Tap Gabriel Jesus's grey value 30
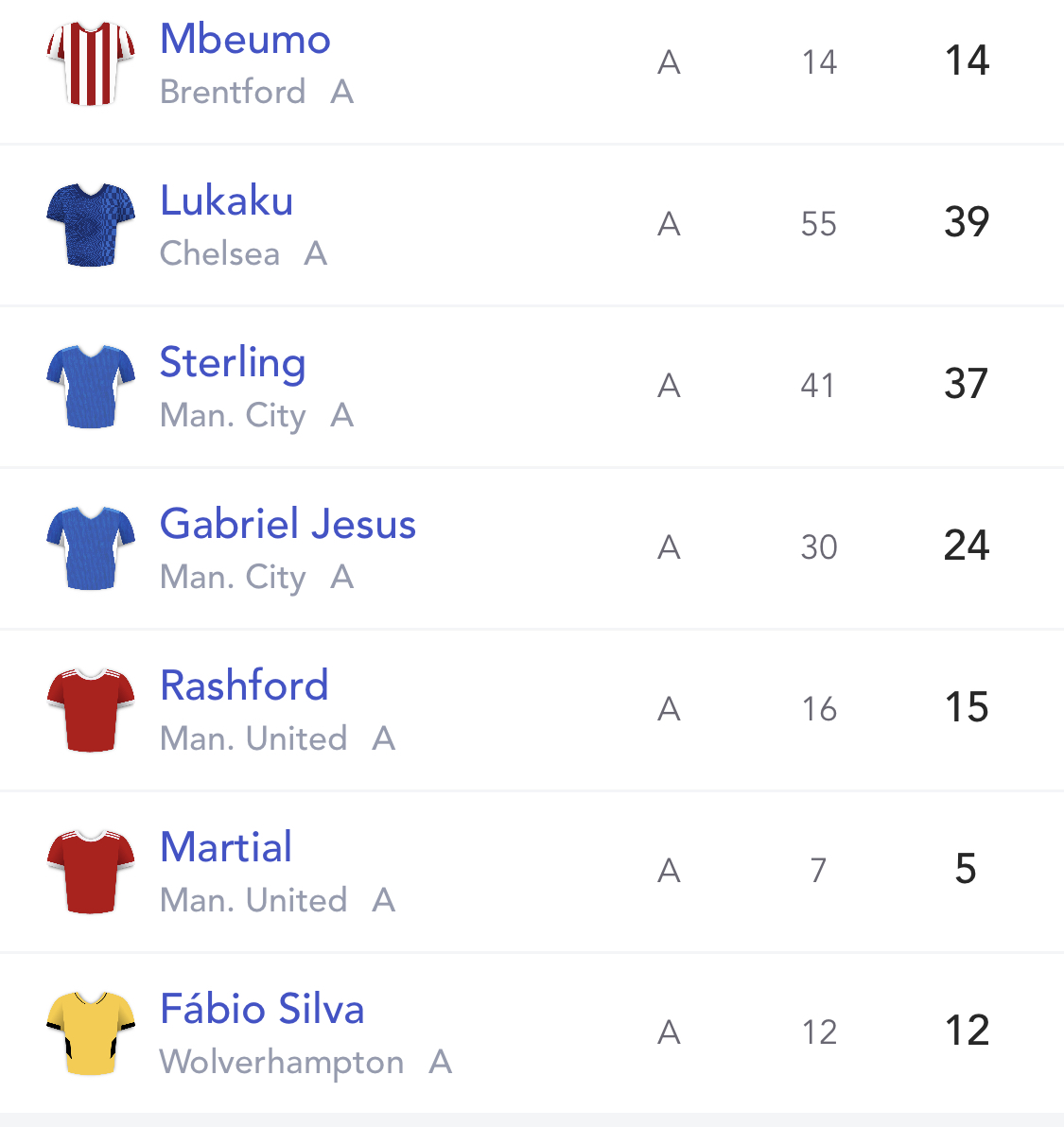 [819, 547]
